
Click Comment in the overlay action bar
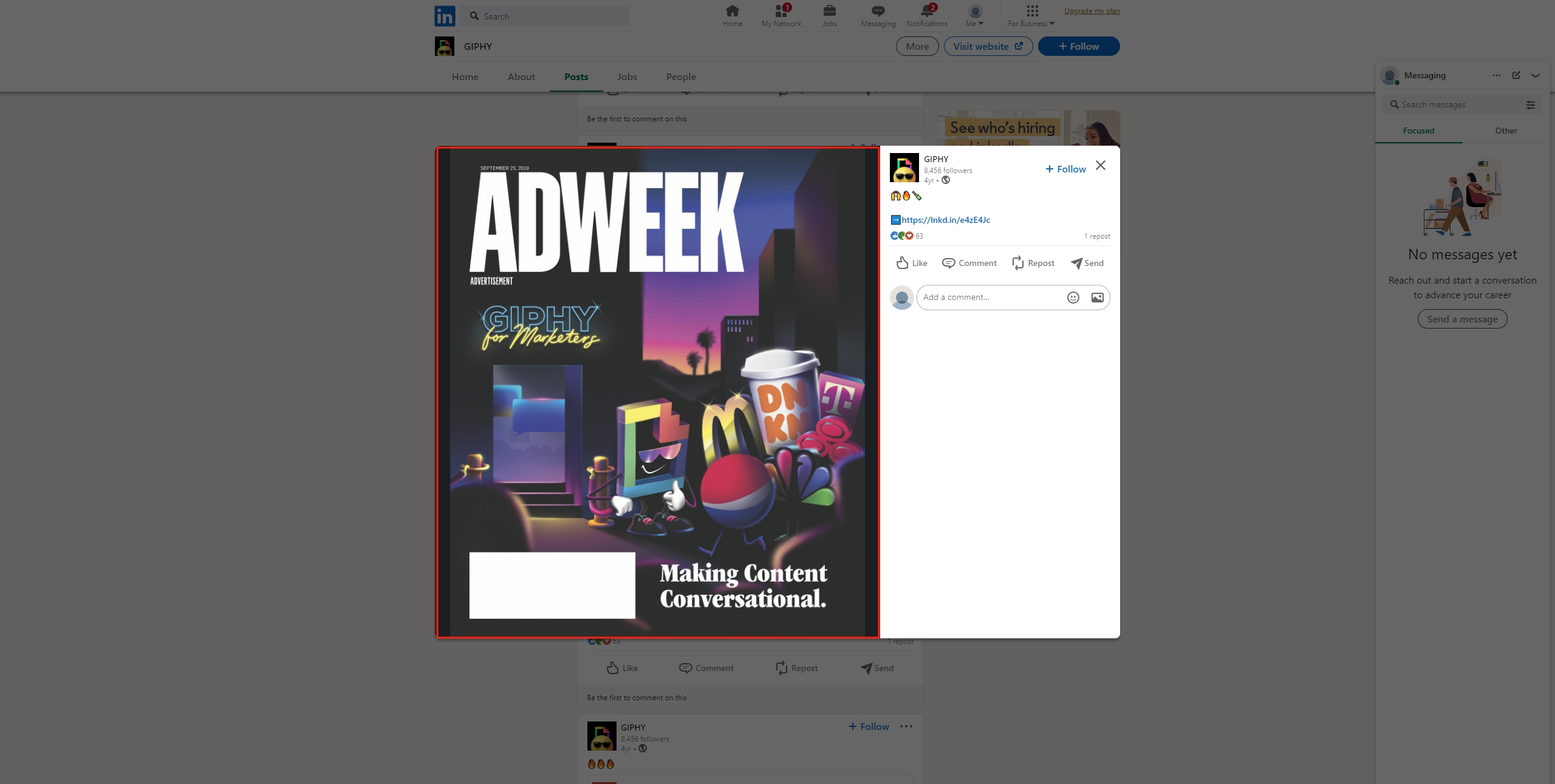click(x=969, y=263)
